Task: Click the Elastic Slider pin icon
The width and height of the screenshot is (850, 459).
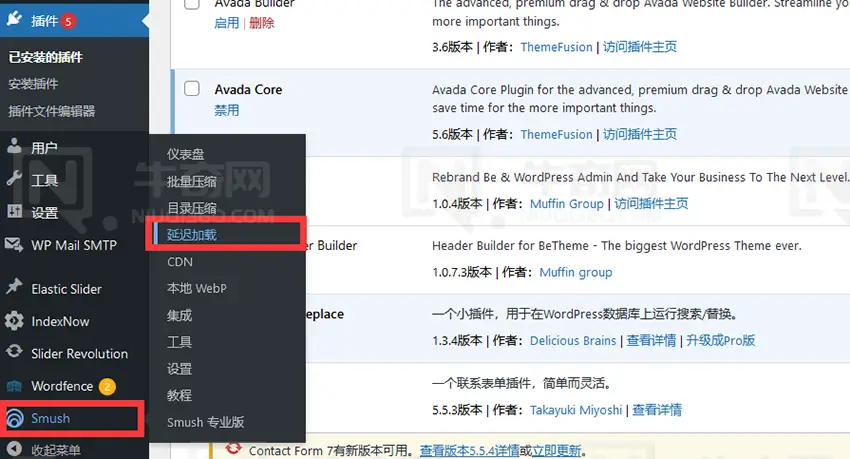Action: pos(15,288)
